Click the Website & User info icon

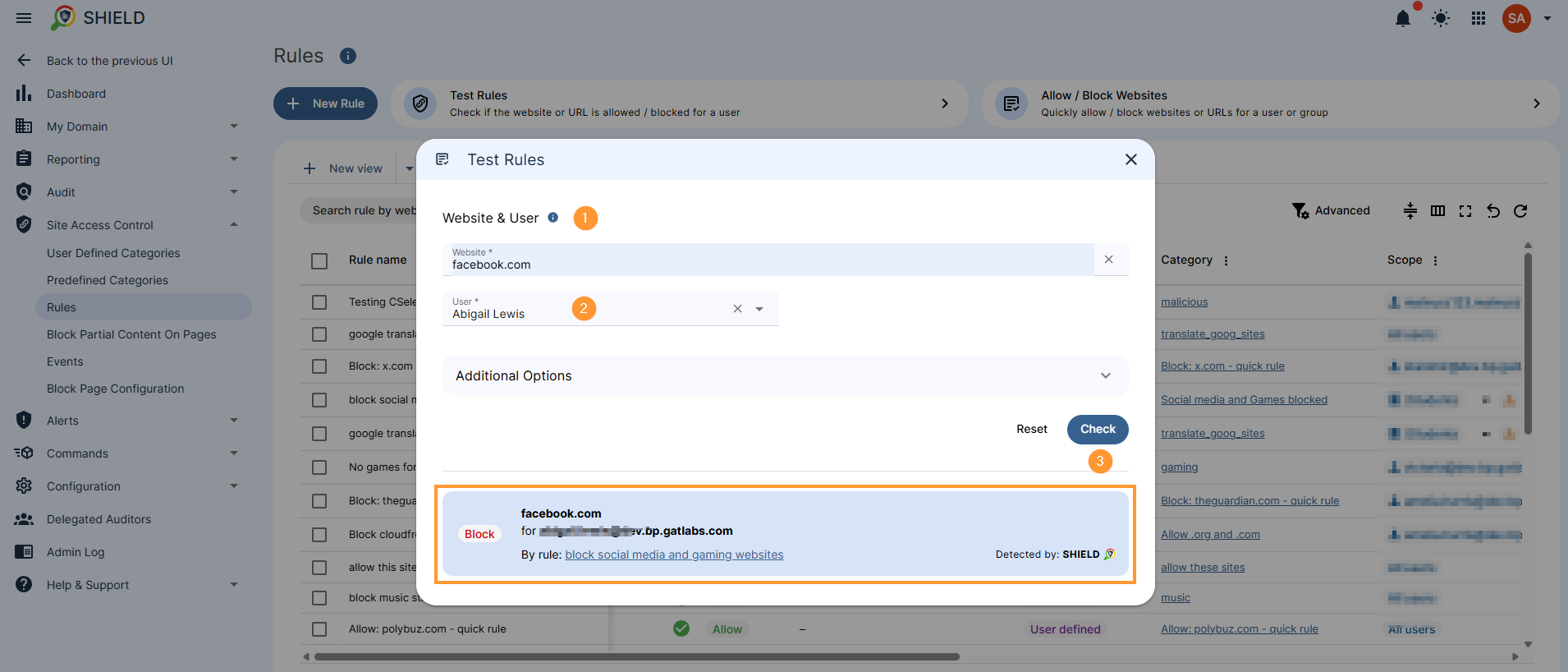(x=553, y=218)
